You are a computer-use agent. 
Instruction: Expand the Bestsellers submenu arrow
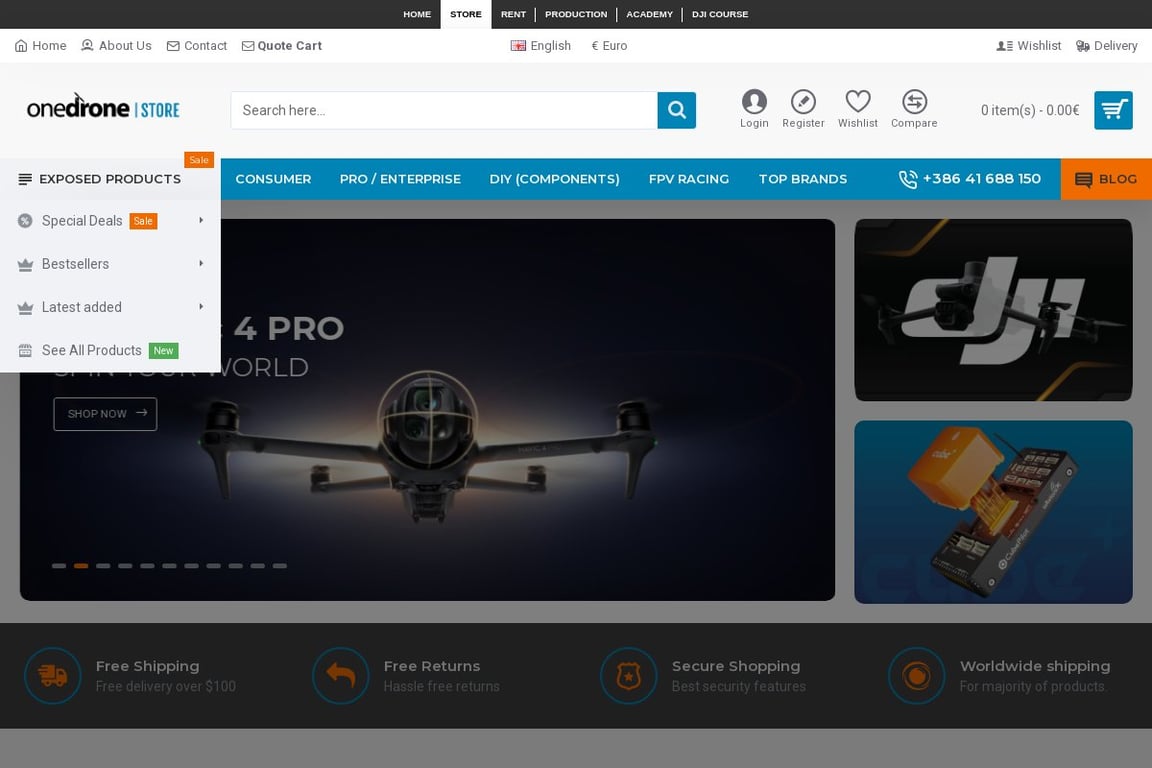tap(201, 264)
